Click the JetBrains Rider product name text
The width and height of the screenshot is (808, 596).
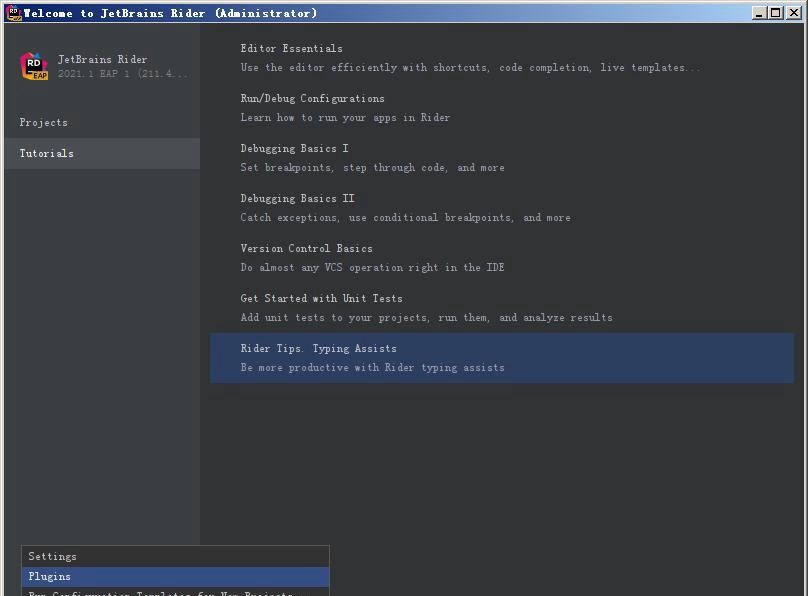tap(103, 59)
